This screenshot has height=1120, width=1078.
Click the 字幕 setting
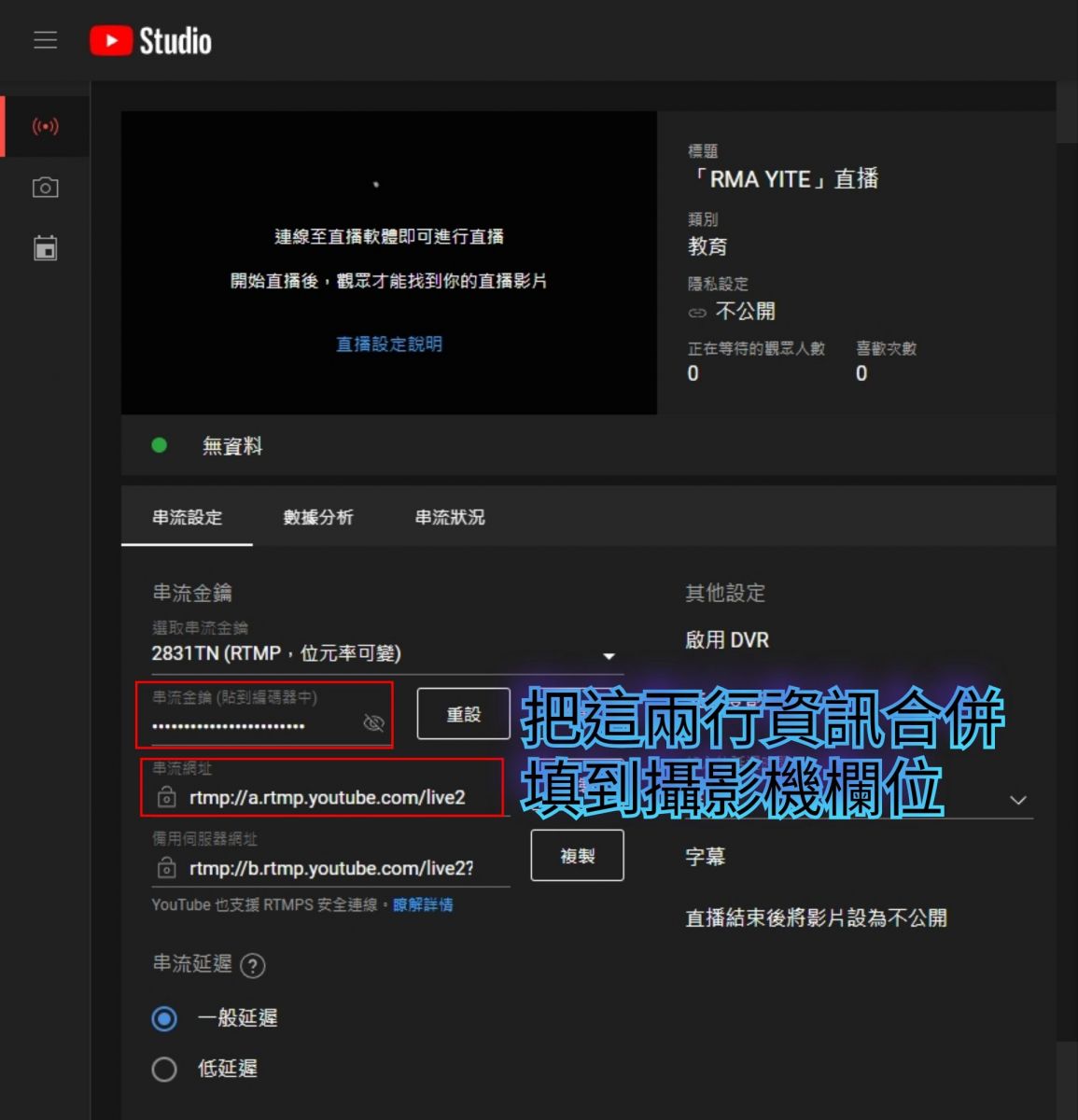pyautogui.click(x=706, y=857)
